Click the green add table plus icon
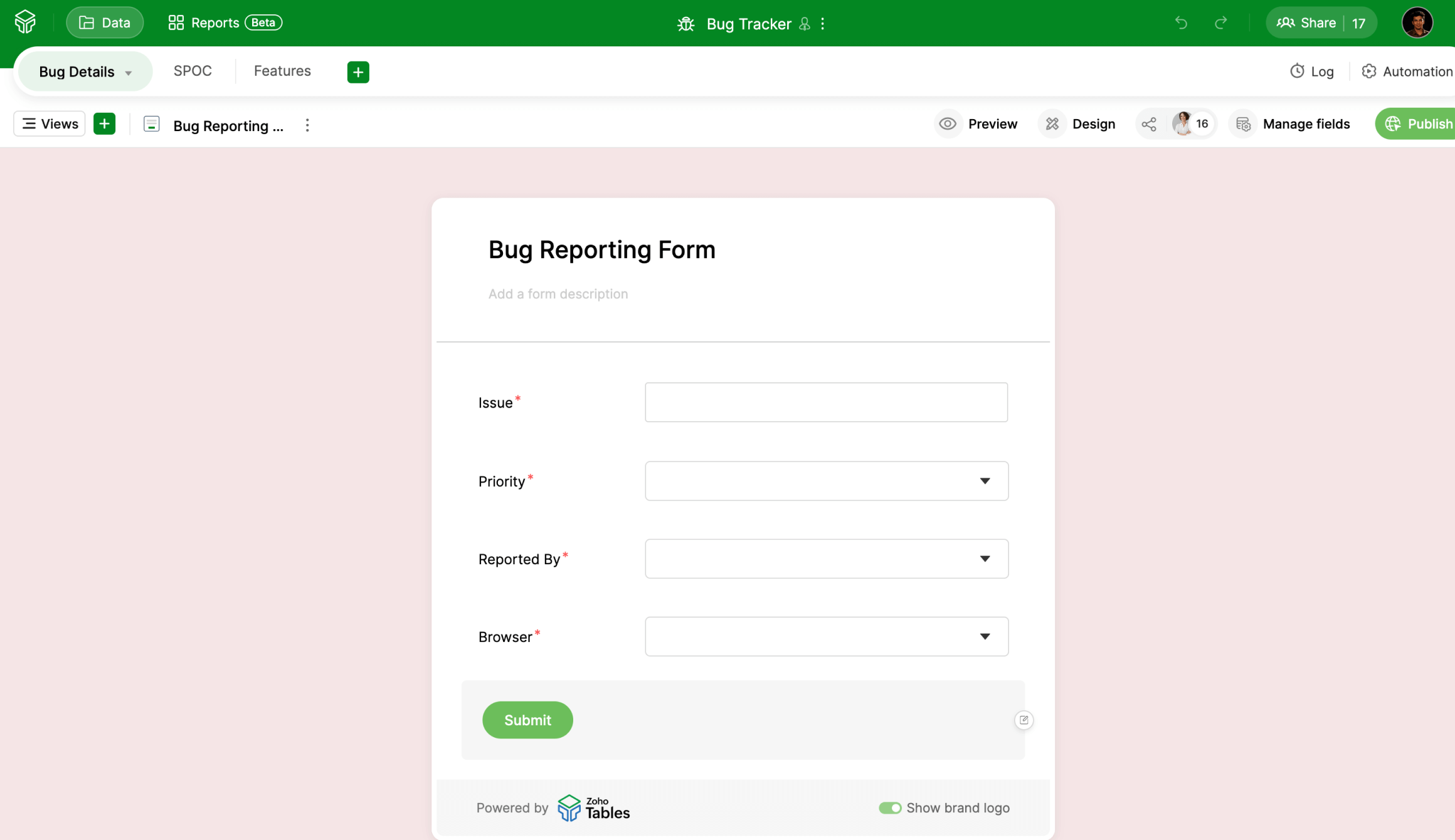 [x=358, y=72]
